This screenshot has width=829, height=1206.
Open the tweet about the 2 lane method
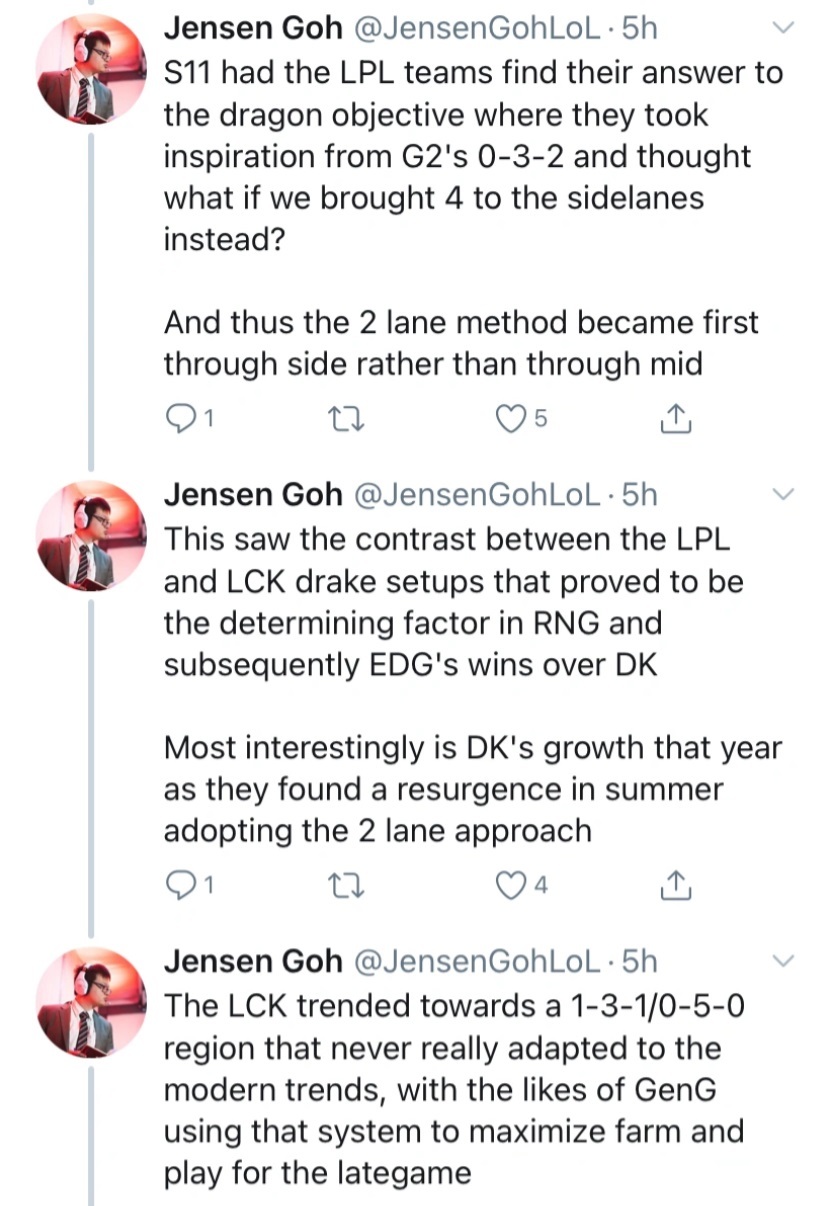pos(460,342)
